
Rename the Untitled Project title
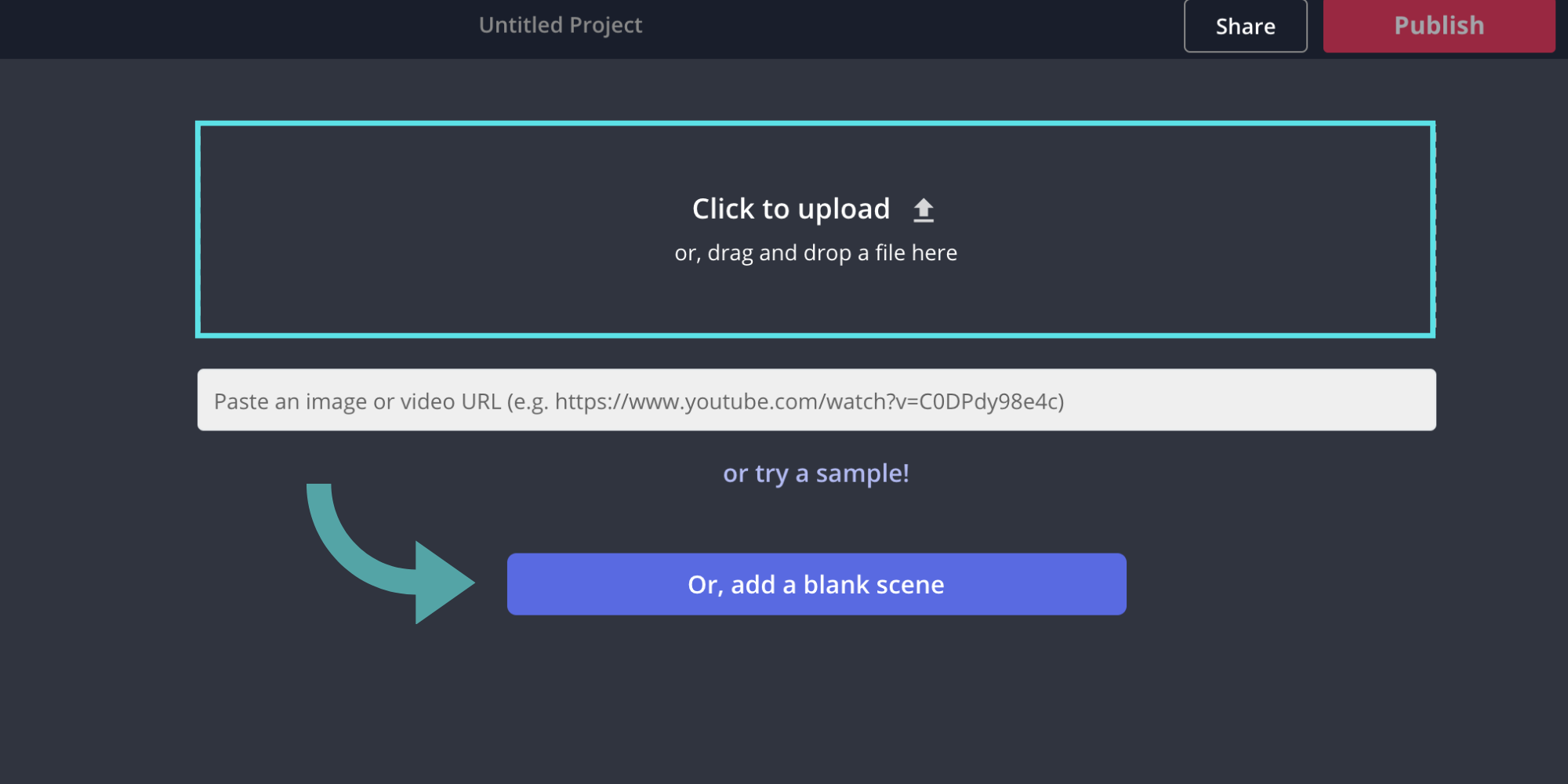[561, 26]
